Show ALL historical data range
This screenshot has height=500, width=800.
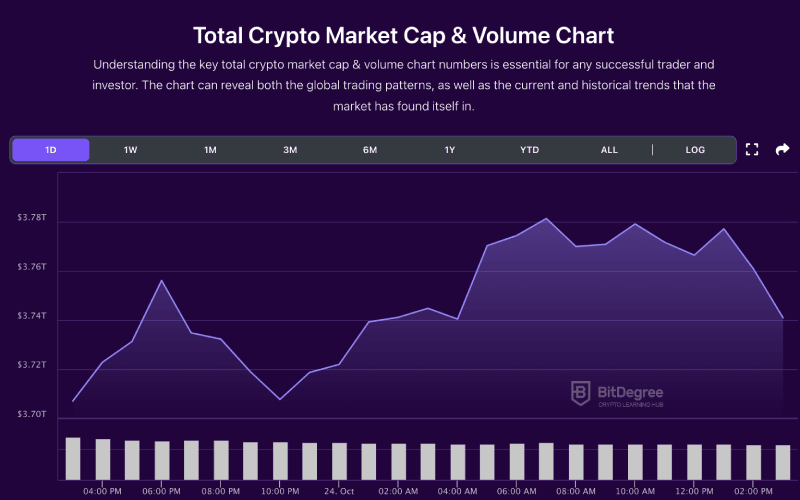(x=609, y=150)
